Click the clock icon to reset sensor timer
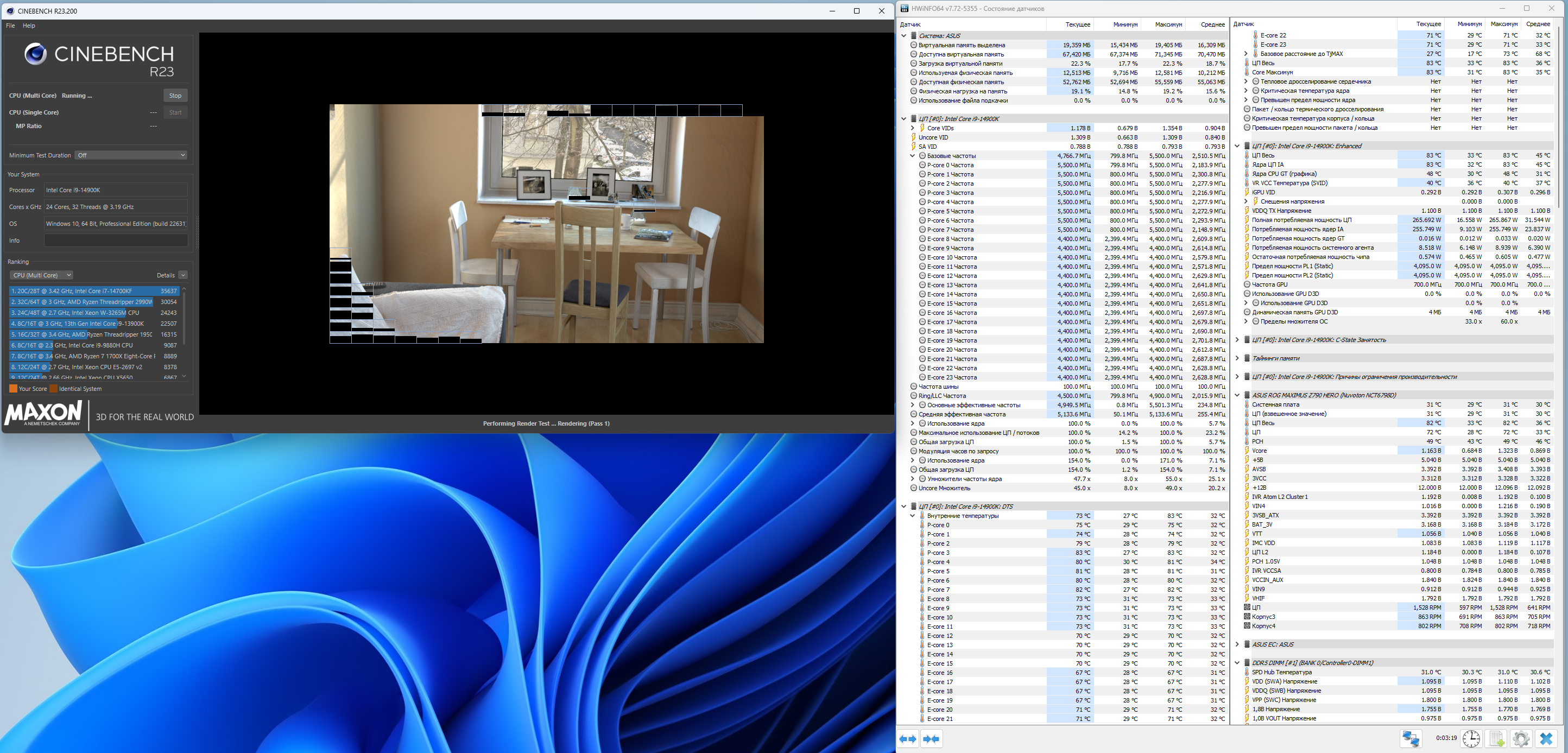 [1471, 738]
